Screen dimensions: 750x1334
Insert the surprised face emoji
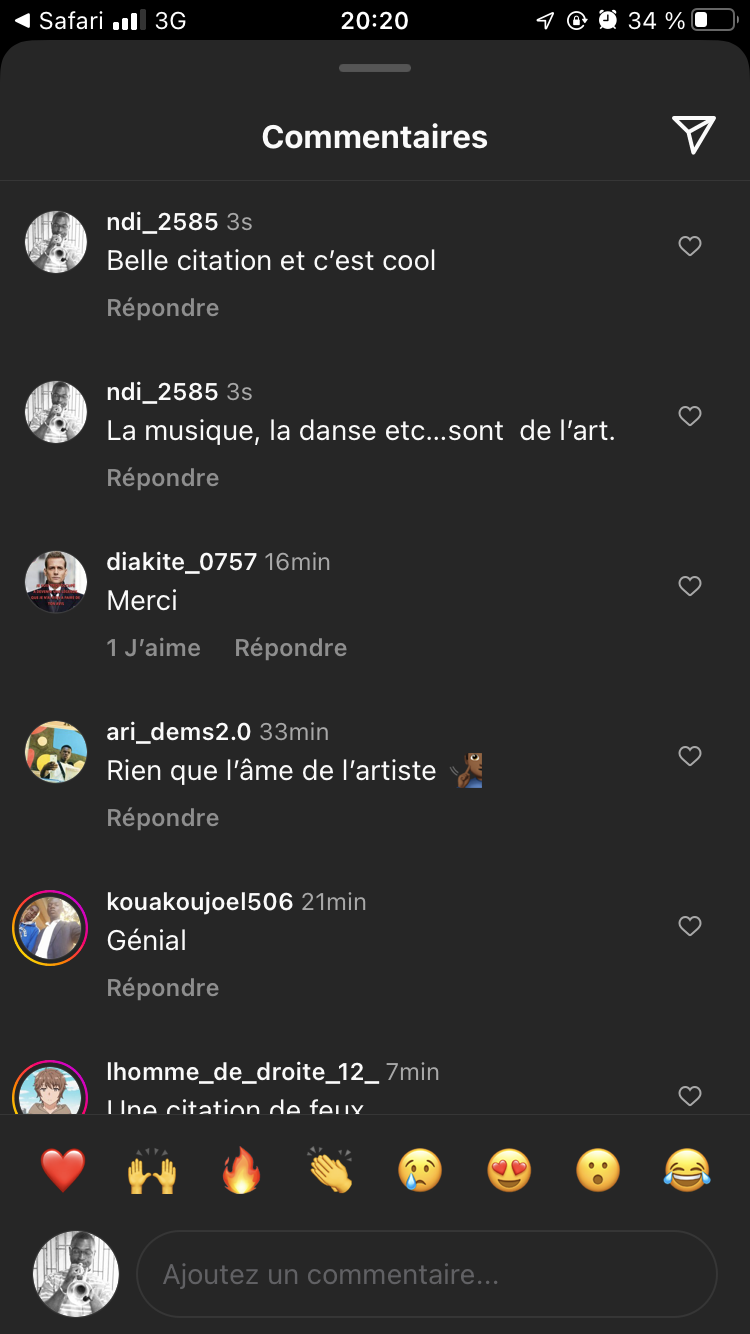[598, 1170]
